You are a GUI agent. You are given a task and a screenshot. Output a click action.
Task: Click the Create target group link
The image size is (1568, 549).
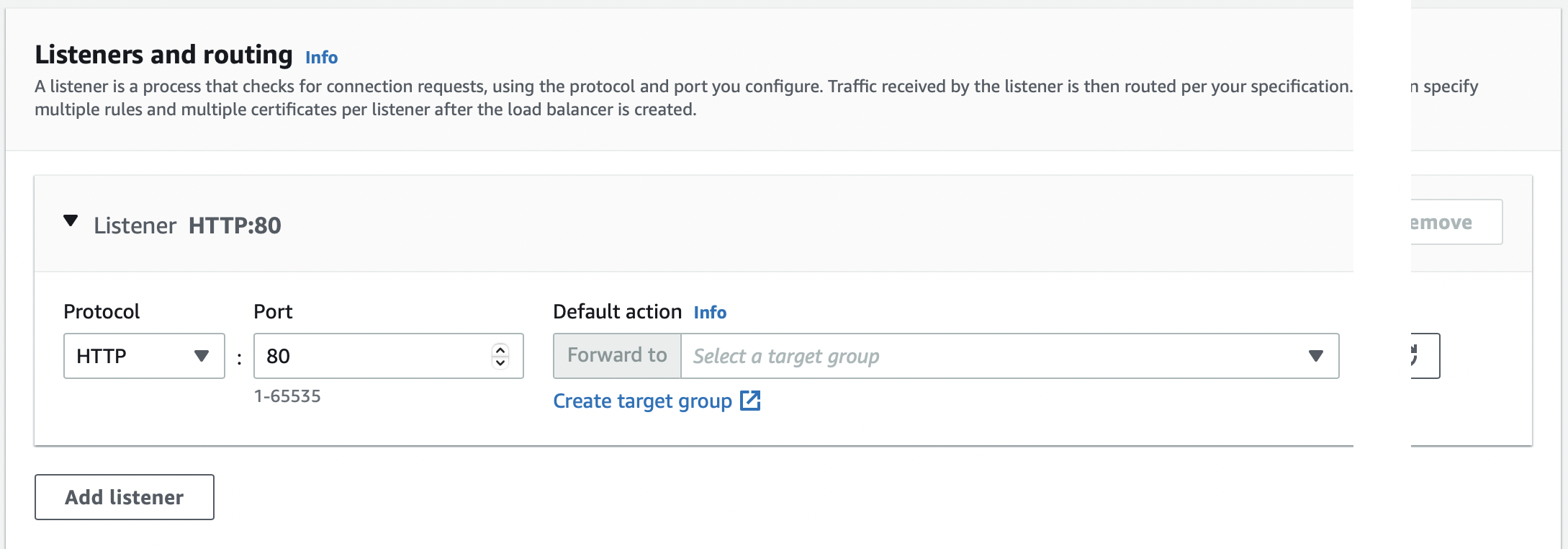click(x=642, y=401)
